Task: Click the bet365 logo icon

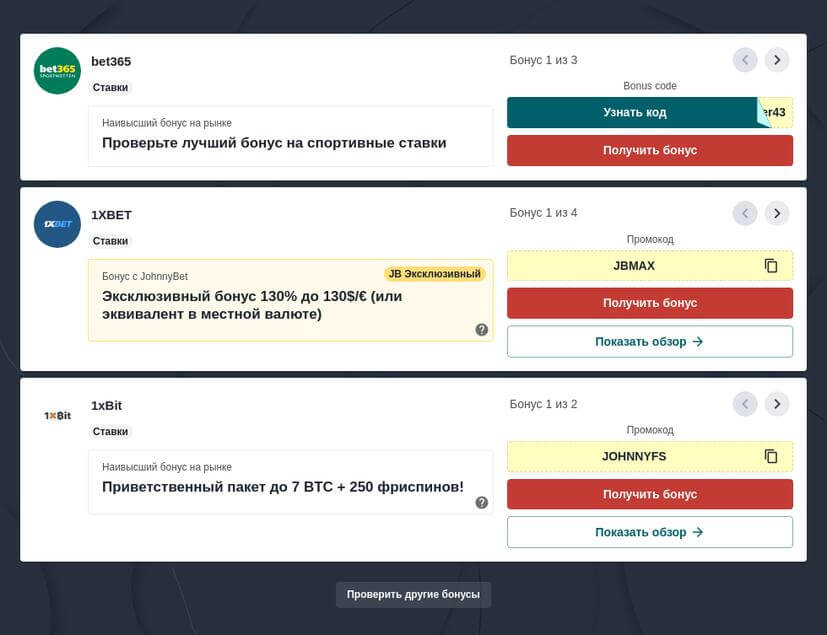Action: pyautogui.click(x=57, y=71)
